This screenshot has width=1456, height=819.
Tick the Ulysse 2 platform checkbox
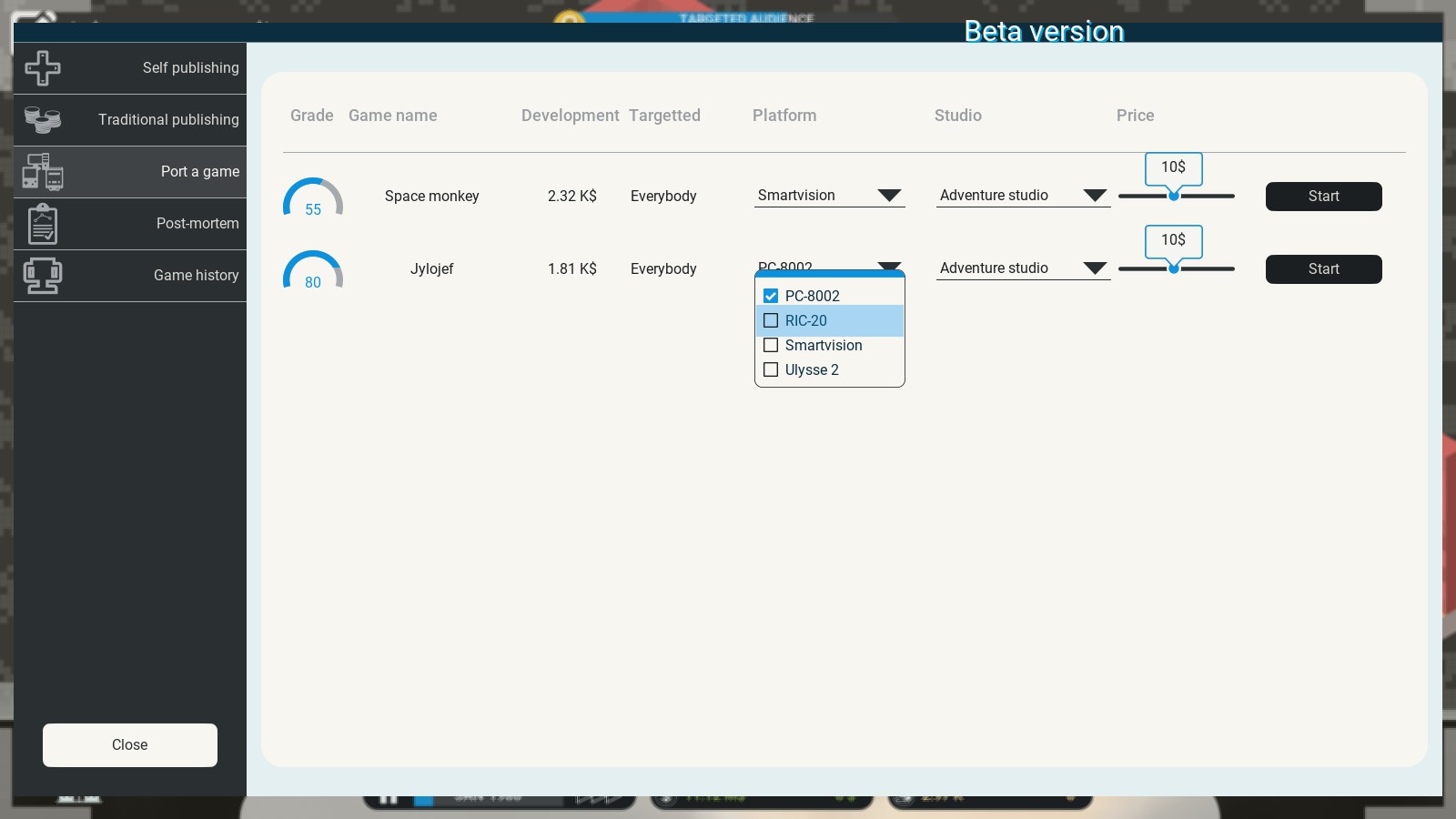click(x=771, y=369)
